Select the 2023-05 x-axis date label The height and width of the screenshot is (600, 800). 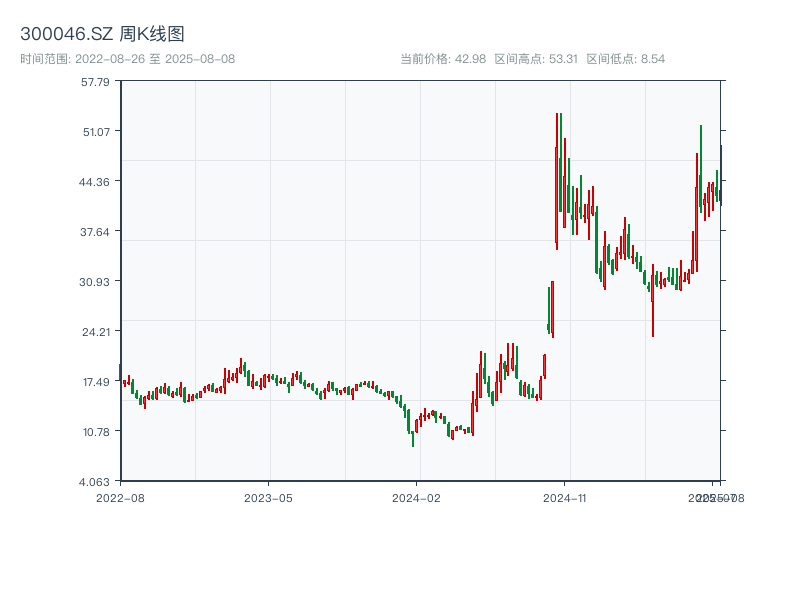(268, 497)
